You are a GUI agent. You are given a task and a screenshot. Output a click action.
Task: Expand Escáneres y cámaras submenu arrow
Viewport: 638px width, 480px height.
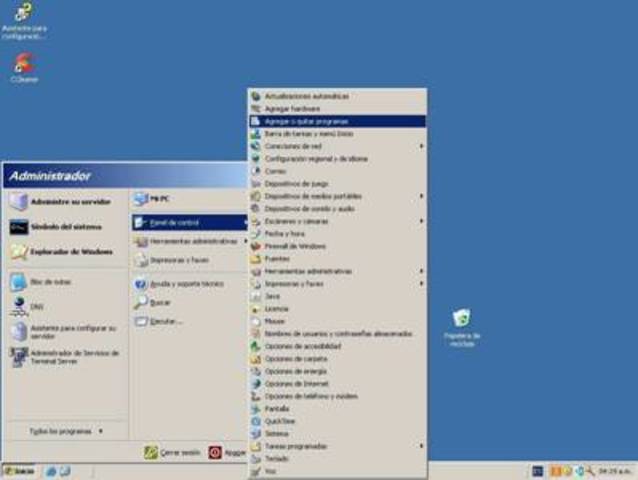tap(422, 221)
